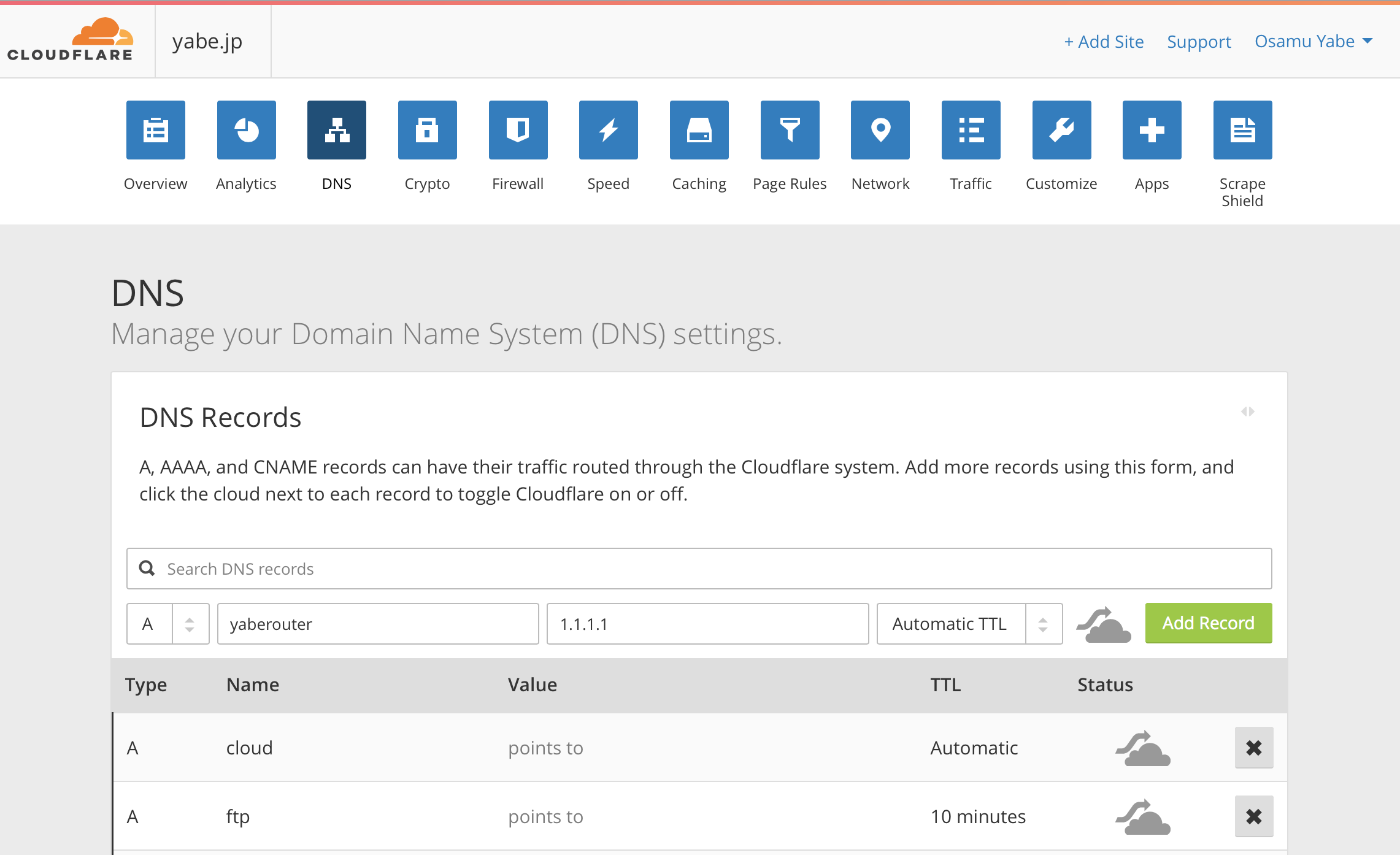Delete the ftp A record
The height and width of the screenshot is (855, 1400).
[1254, 816]
